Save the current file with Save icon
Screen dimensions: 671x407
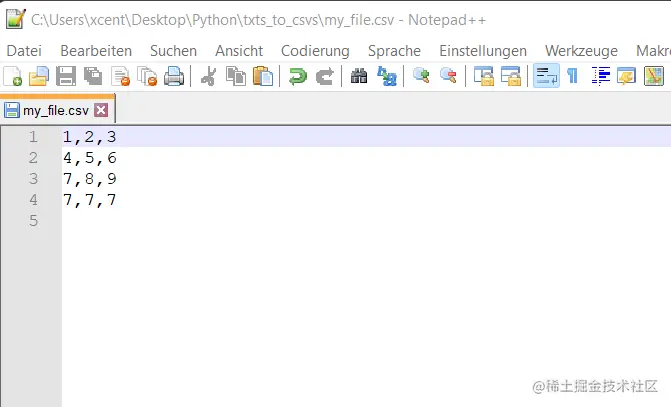point(66,76)
